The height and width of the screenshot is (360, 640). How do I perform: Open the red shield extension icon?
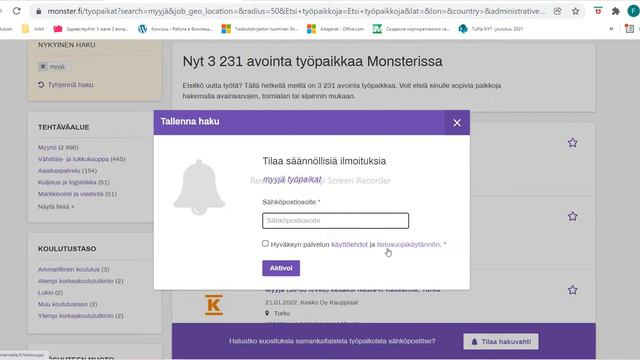click(x=598, y=11)
